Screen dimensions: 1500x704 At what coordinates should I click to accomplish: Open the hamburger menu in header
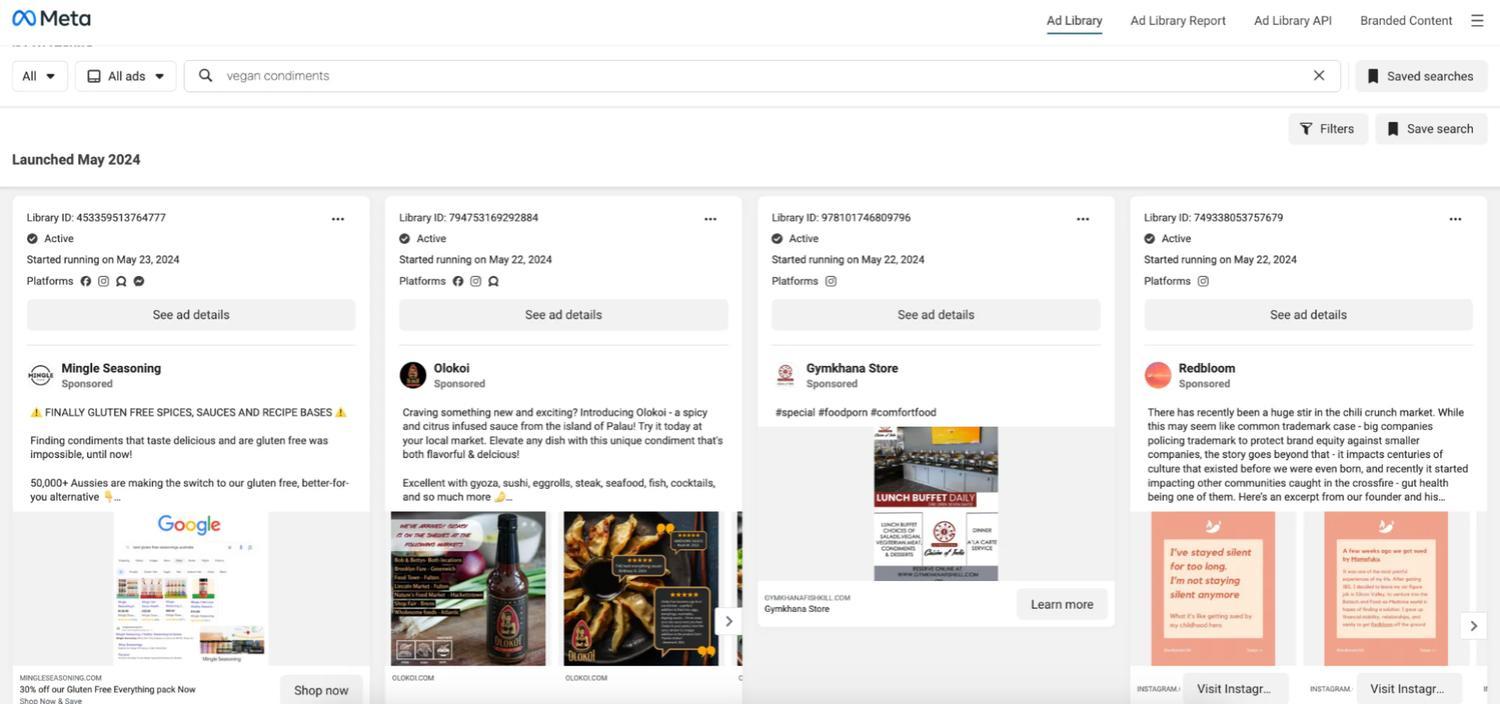[x=1477, y=20]
